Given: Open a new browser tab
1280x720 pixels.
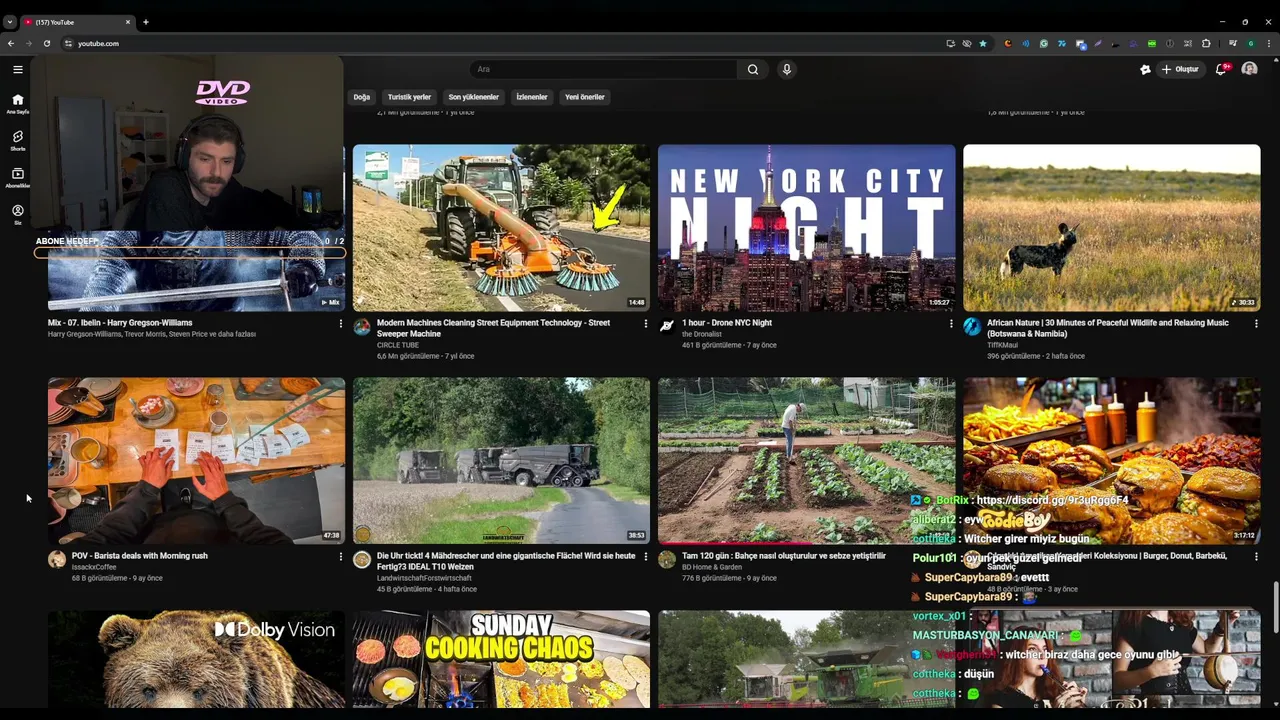Looking at the screenshot, I should [146, 22].
